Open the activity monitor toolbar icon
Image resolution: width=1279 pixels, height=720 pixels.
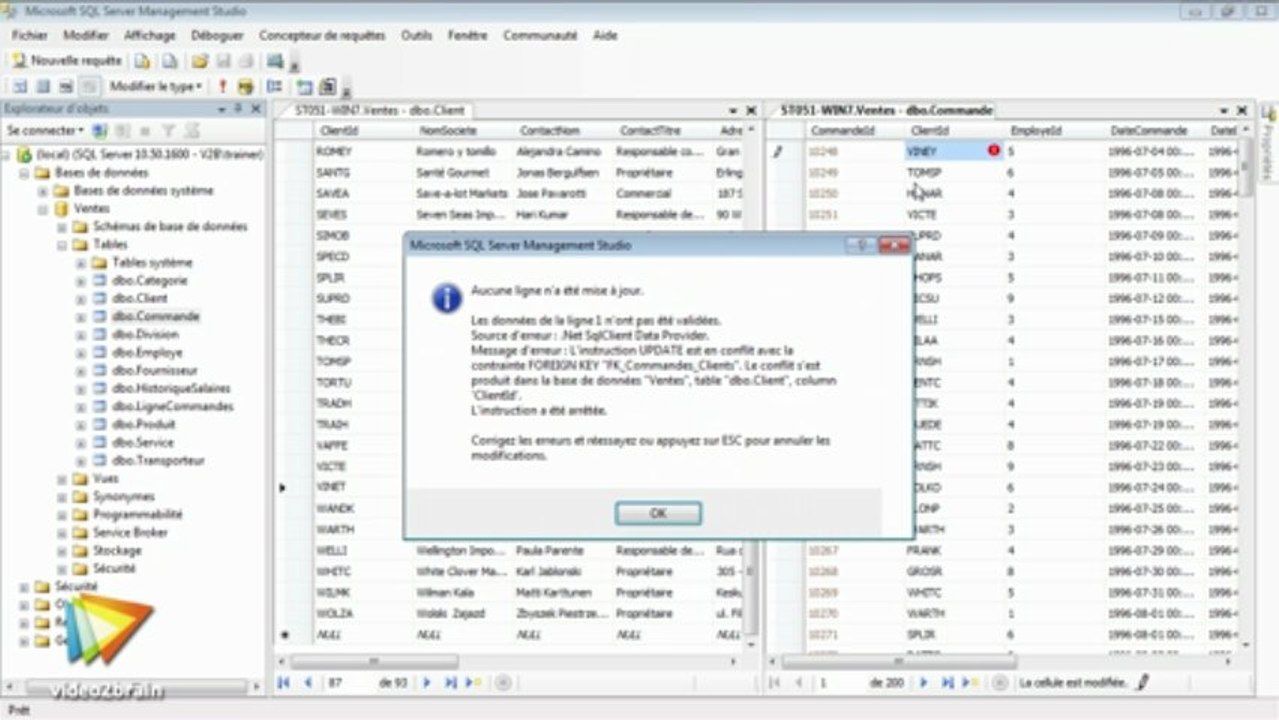point(274,61)
